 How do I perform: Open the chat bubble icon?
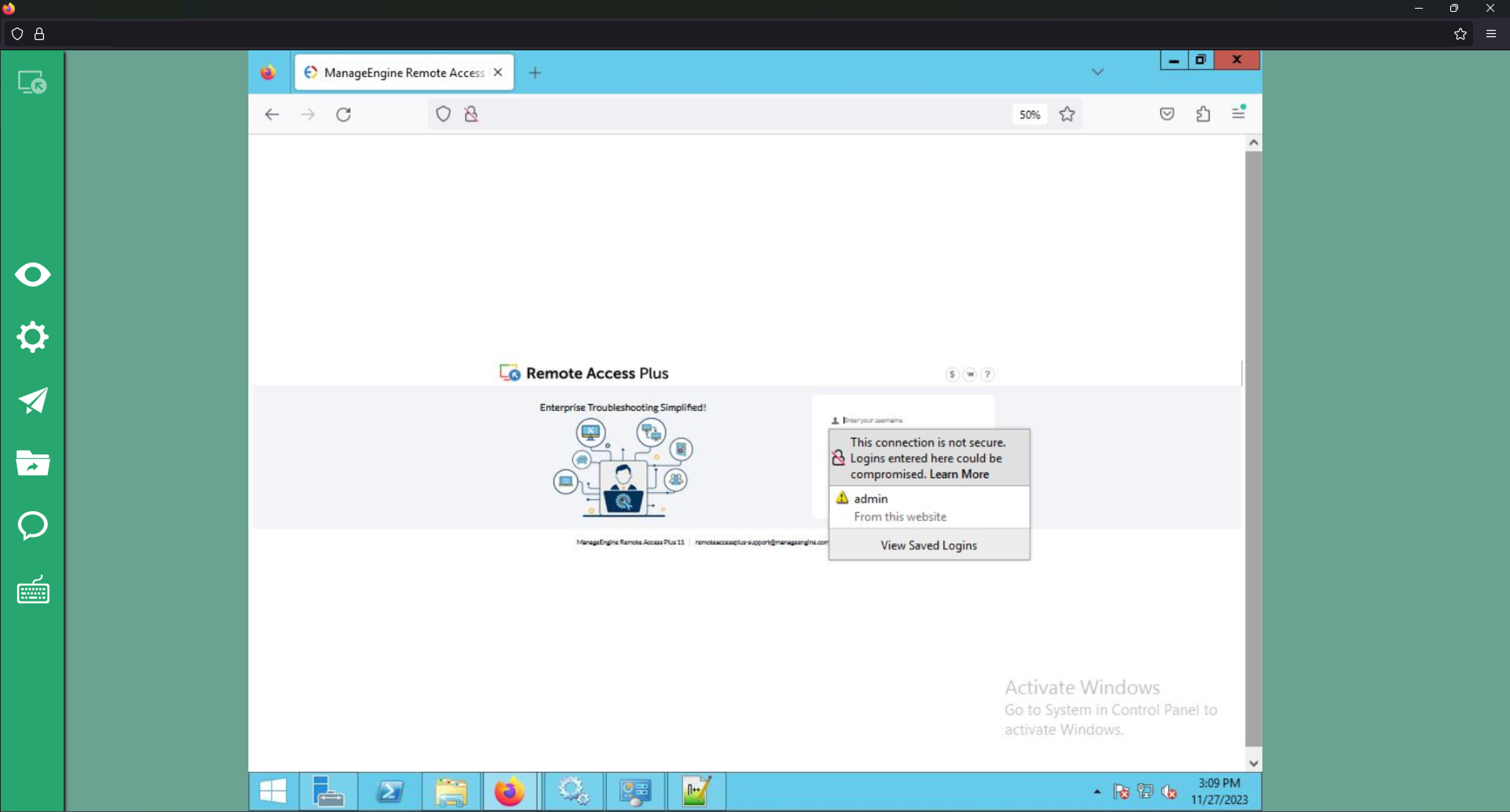coord(32,526)
